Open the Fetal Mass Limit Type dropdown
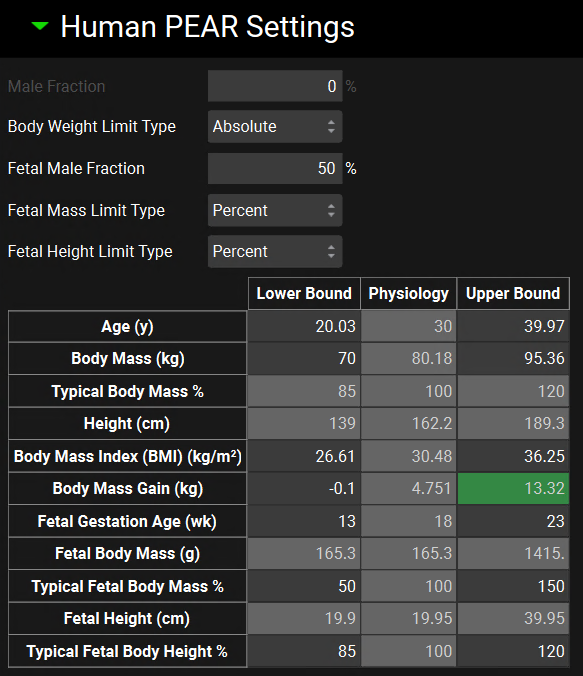The image size is (583, 676). click(275, 210)
